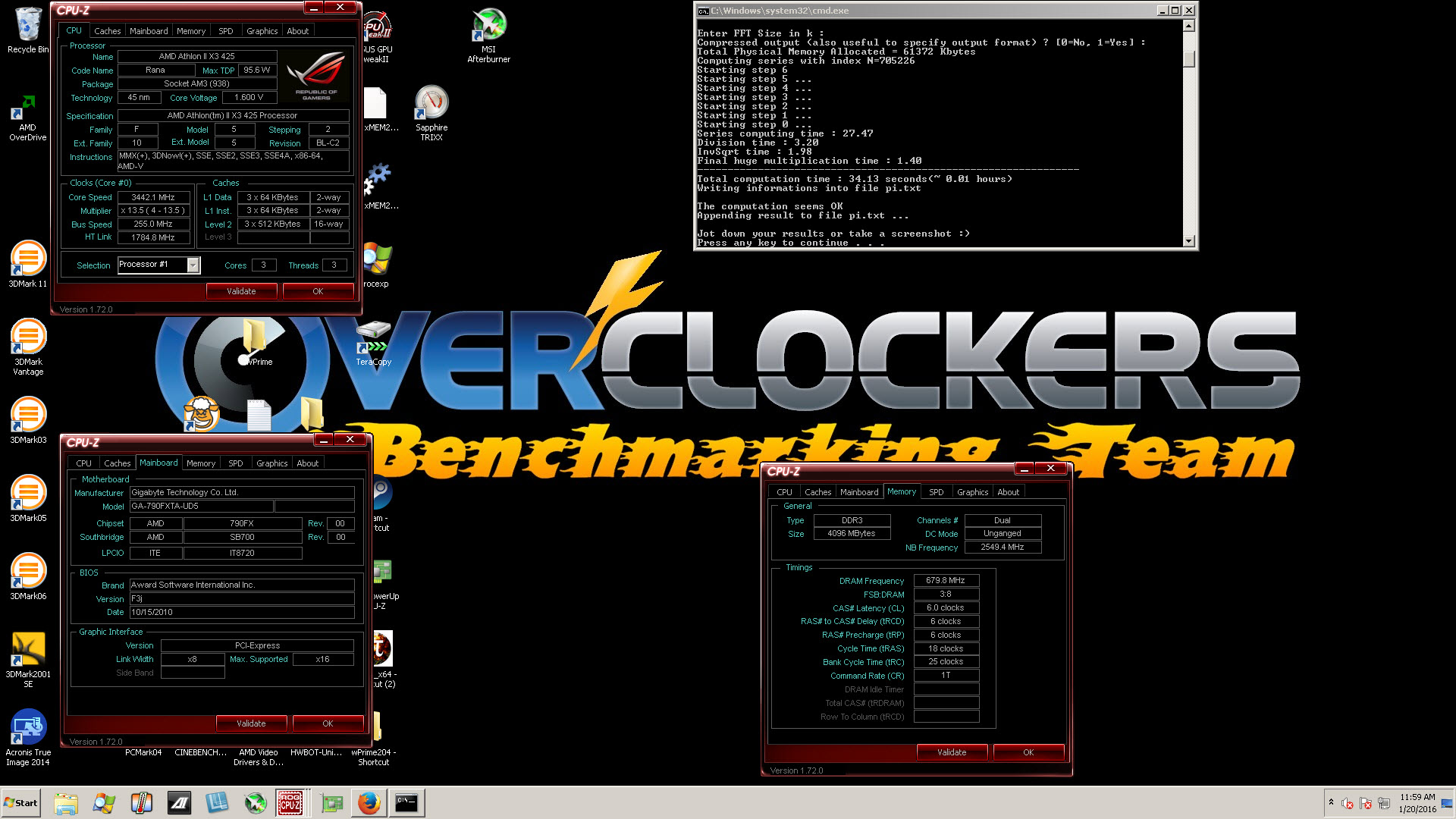
Task: Select the MSI Afterburner desktop shortcut
Action: tap(489, 36)
